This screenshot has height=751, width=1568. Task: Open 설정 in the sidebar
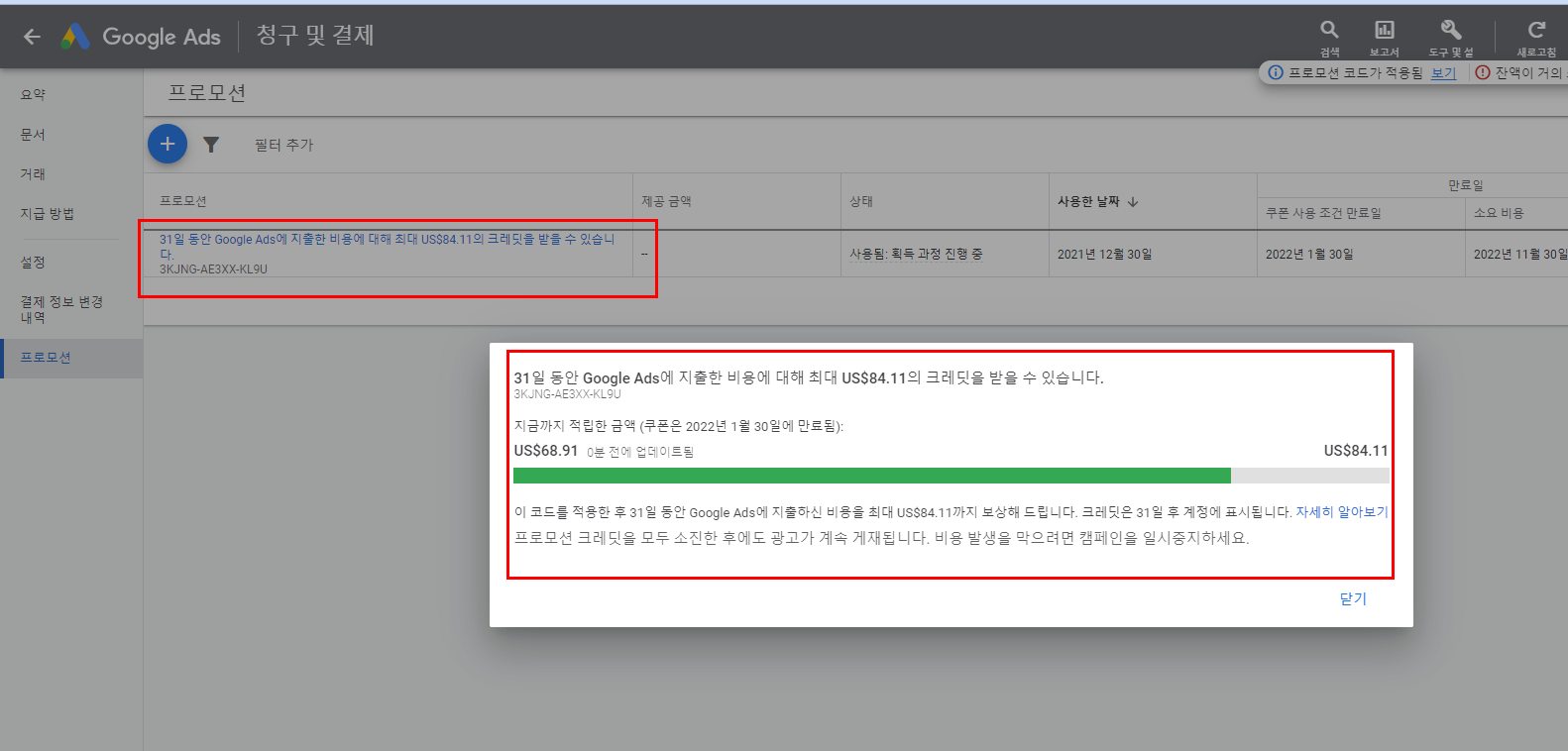33,262
